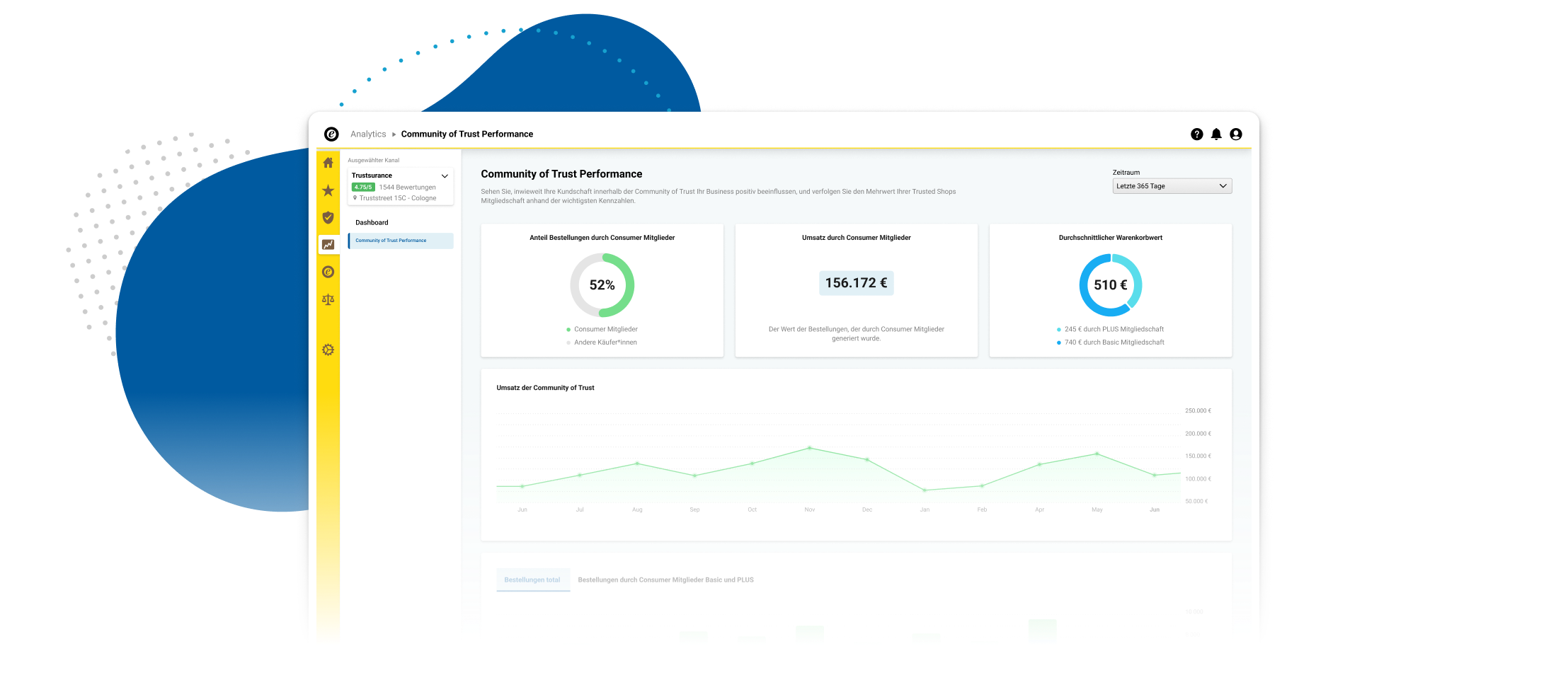Click the Anteil Bestellungen durch Consumer Mitglieder title

click(x=602, y=238)
